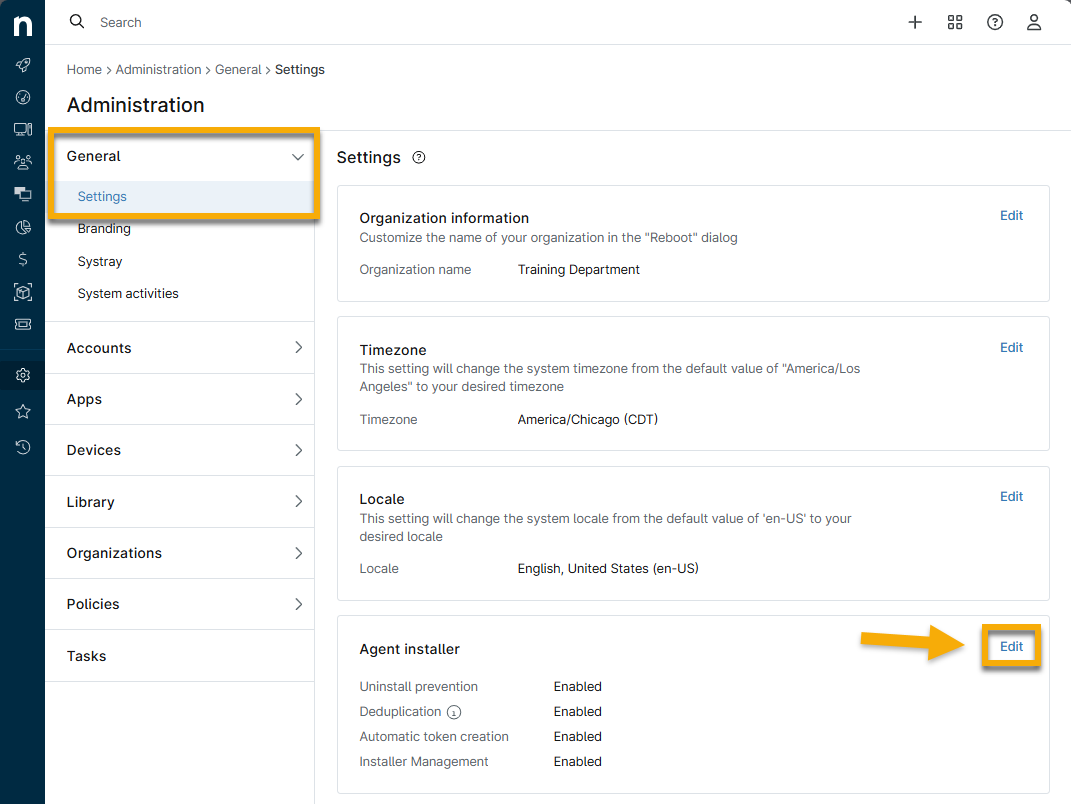The image size is (1071, 804).
Task: Expand the Policies section
Action: 297,604
